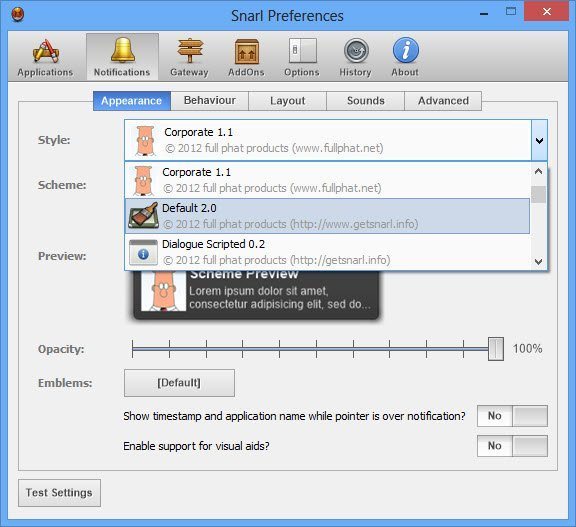Click the Test Settings button
576x527 pixels.
[x=59, y=492]
